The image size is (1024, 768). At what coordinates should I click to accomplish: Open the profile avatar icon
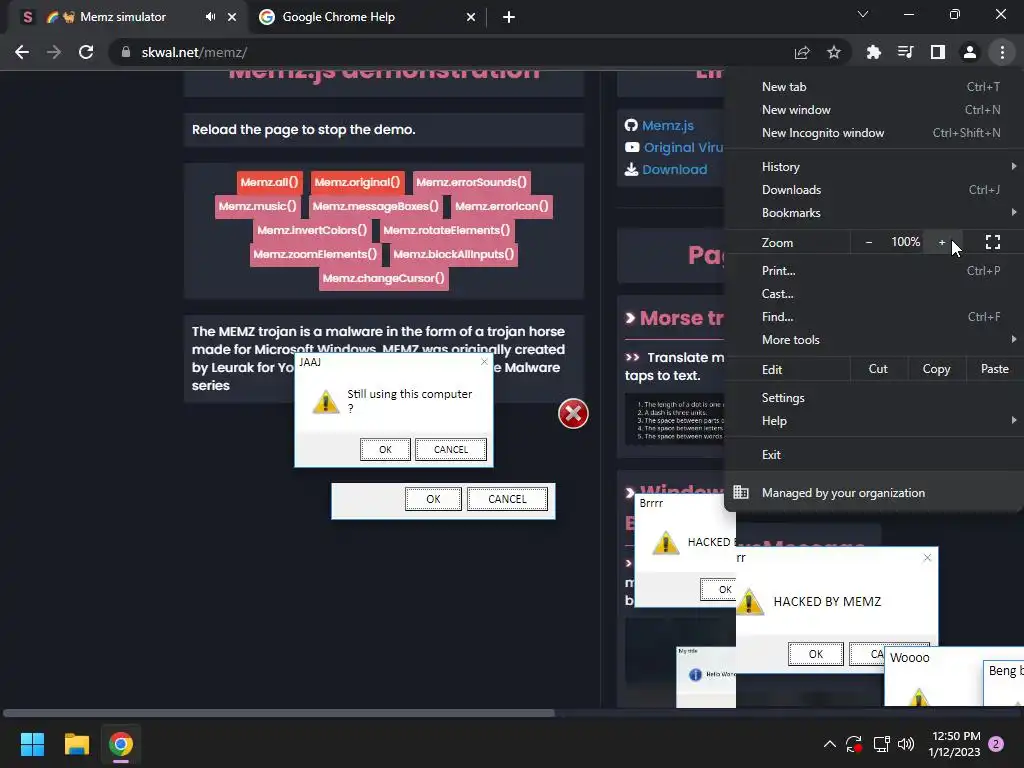tap(970, 52)
